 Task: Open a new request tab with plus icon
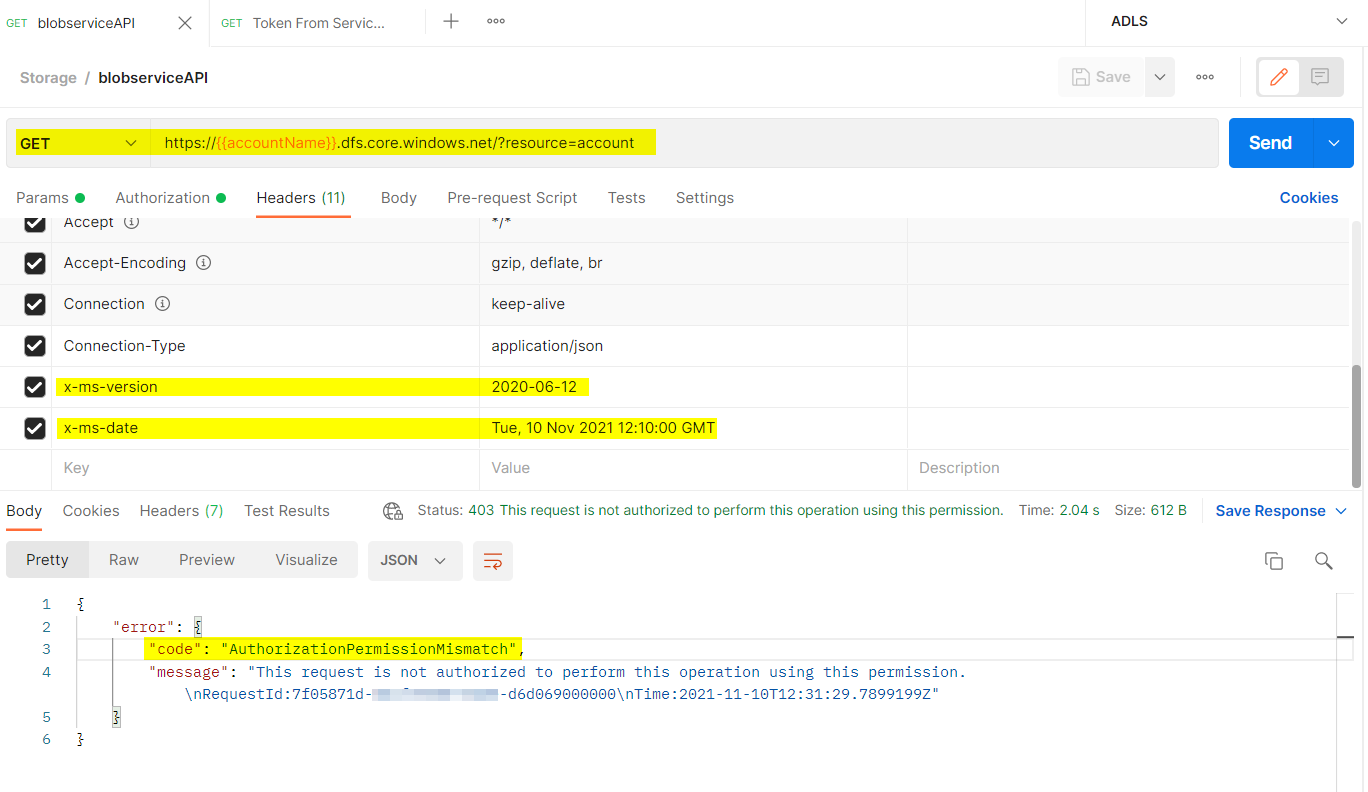451,21
